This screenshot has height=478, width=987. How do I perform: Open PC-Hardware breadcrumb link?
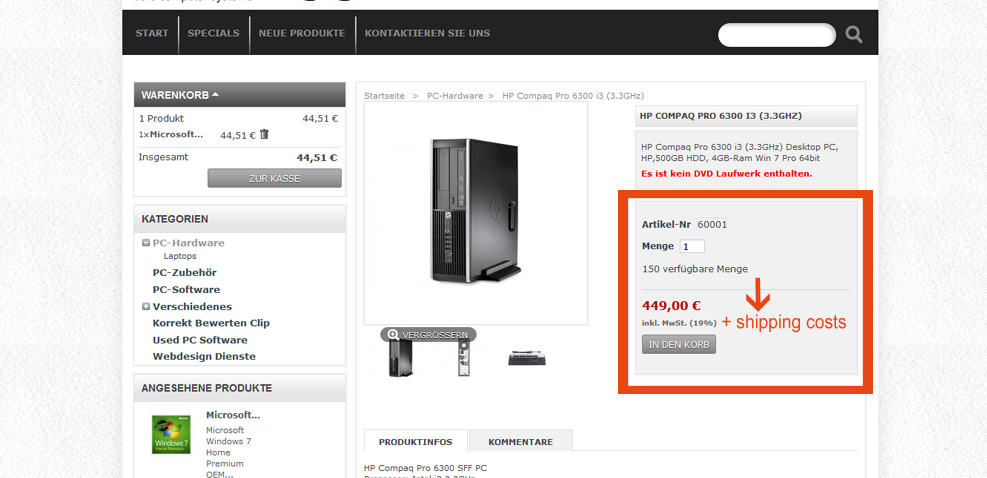point(455,96)
